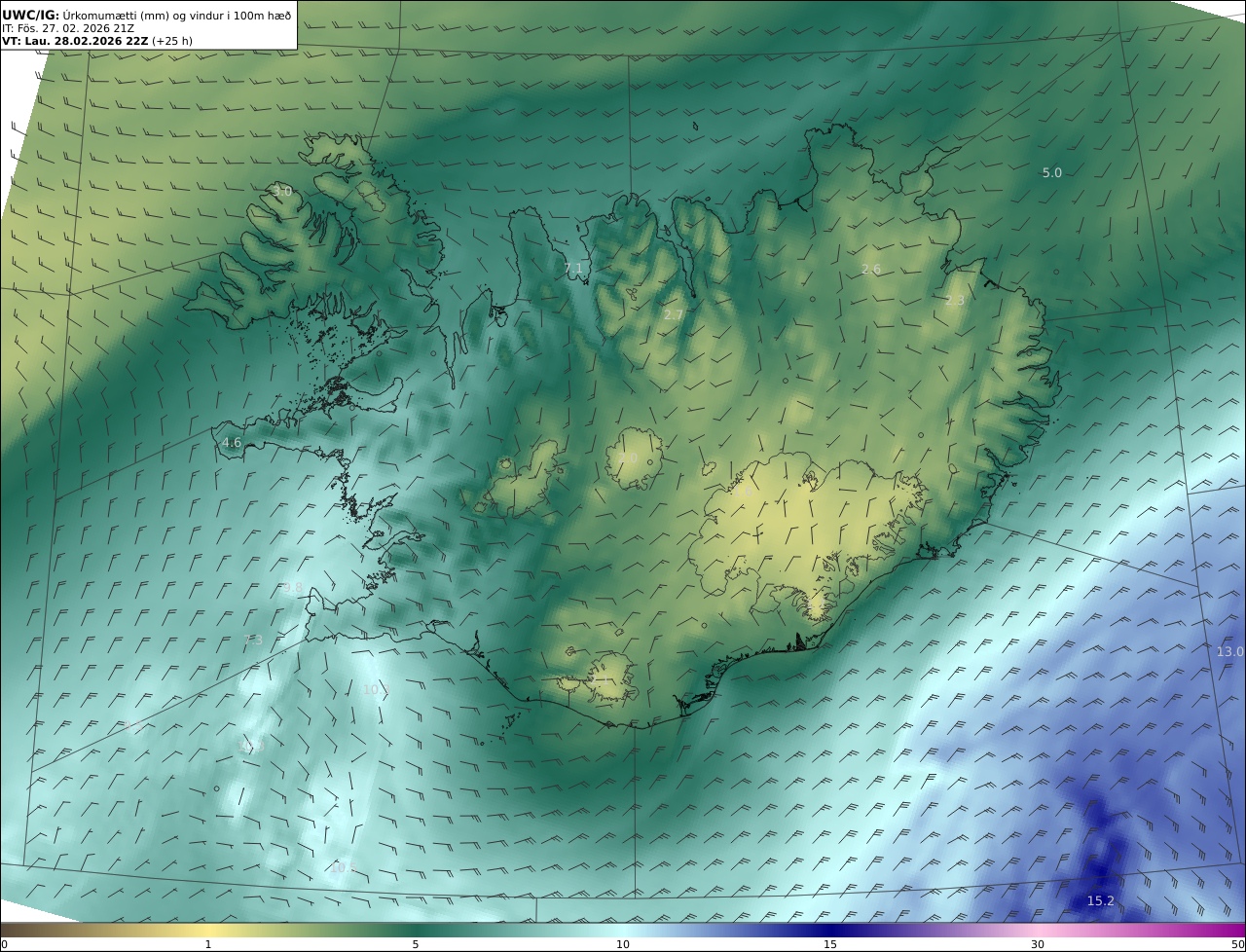Image resolution: width=1246 pixels, height=952 pixels.
Task: Click the 3.0 value over the Westfjords
Action: coord(282,191)
